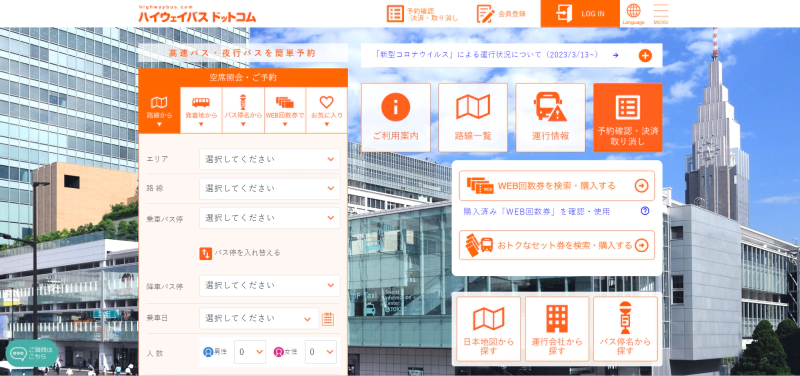This screenshot has height=376, width=800.
Task: Click the Highwaybus.com logo
Action: point(197,14)
